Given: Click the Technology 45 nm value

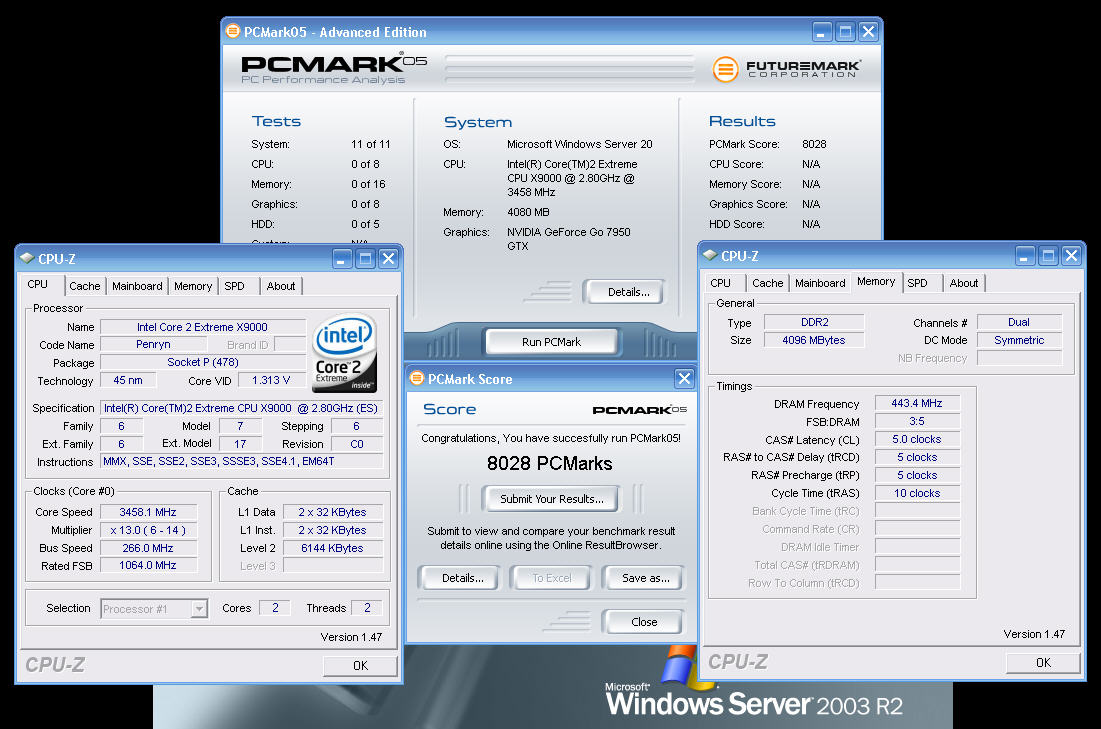Looking at the screenshot, I should coord(128,380).
